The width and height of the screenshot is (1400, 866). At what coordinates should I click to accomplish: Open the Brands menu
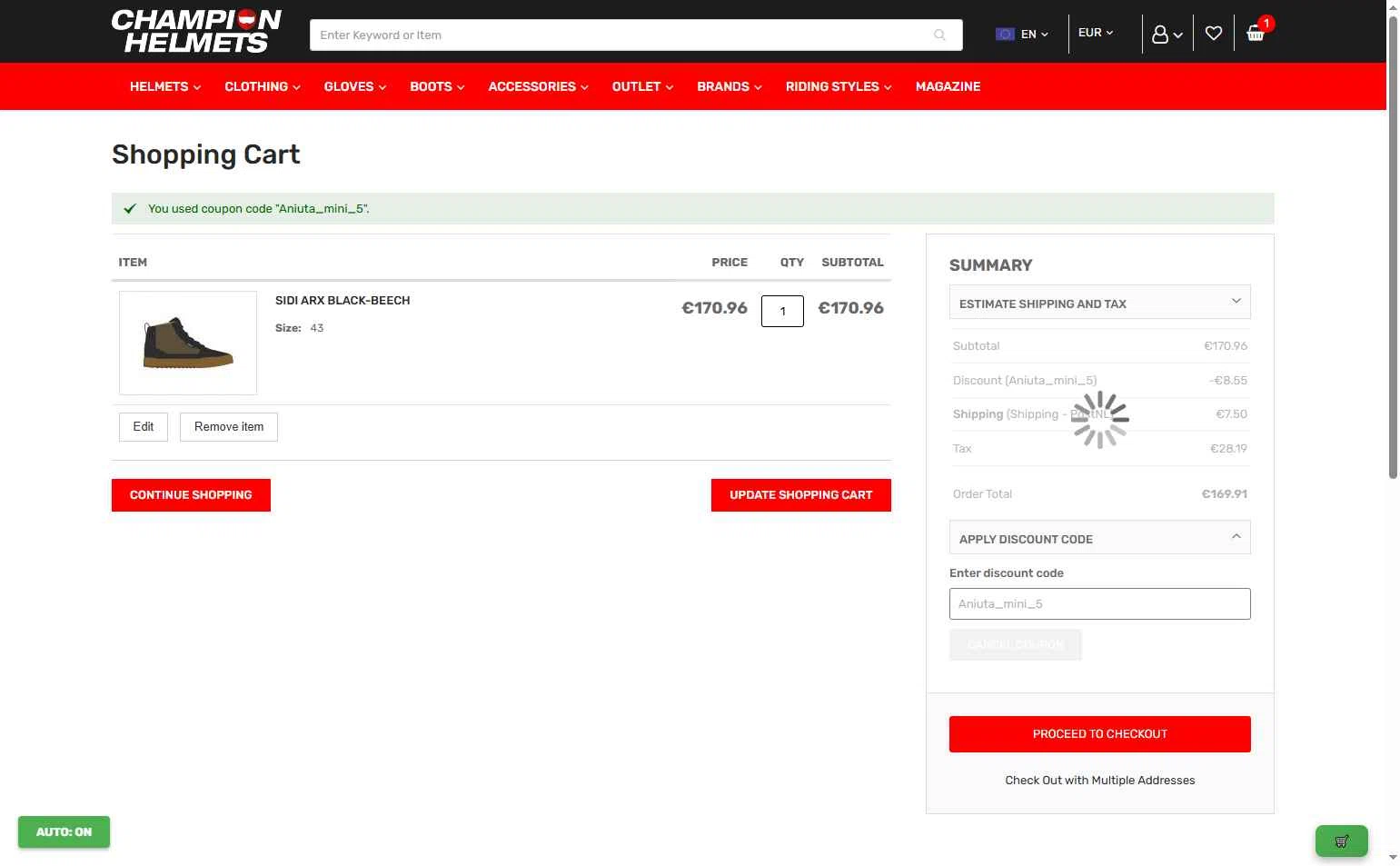[730, 86]
